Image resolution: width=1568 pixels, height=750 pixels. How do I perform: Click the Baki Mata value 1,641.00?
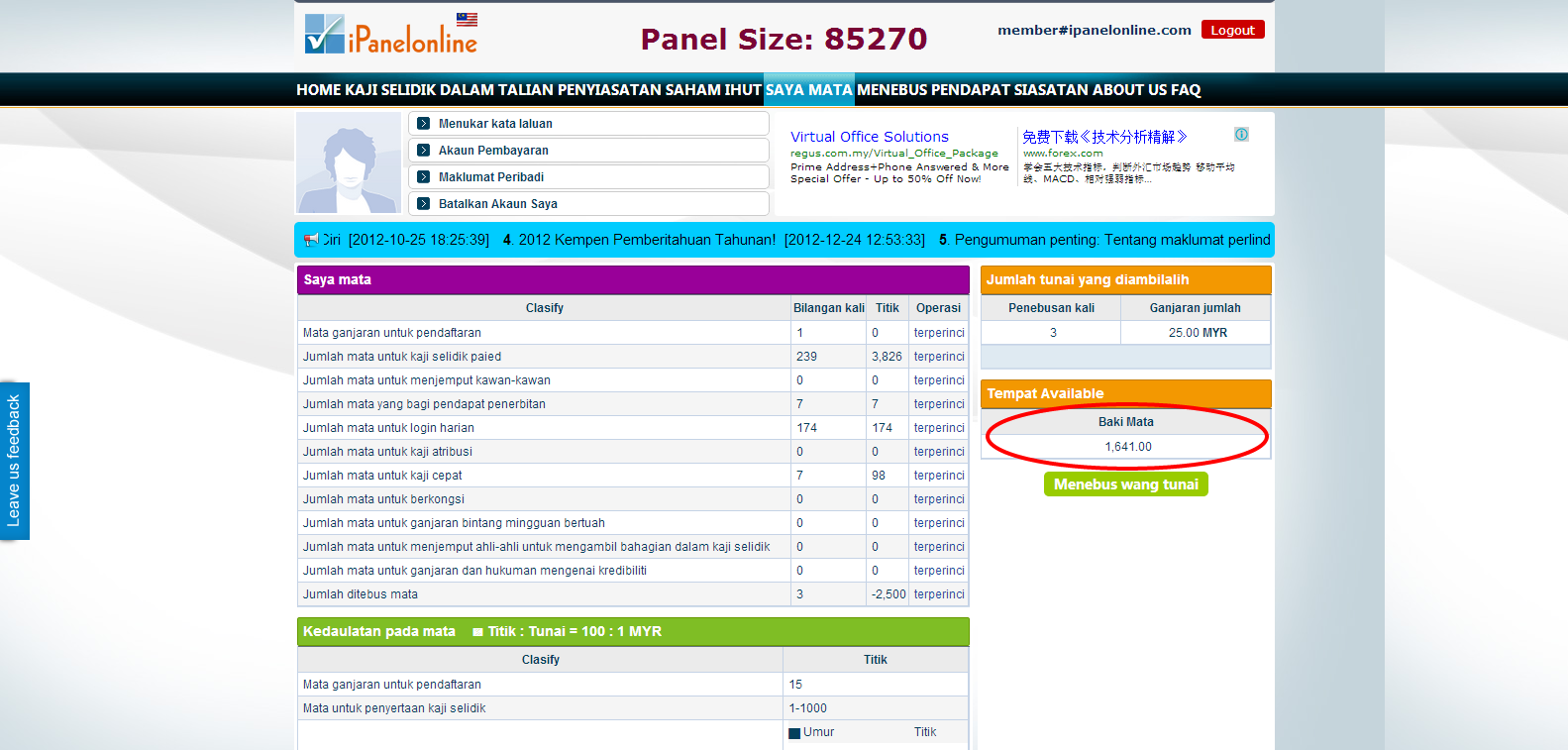(x=1128, y=447)
